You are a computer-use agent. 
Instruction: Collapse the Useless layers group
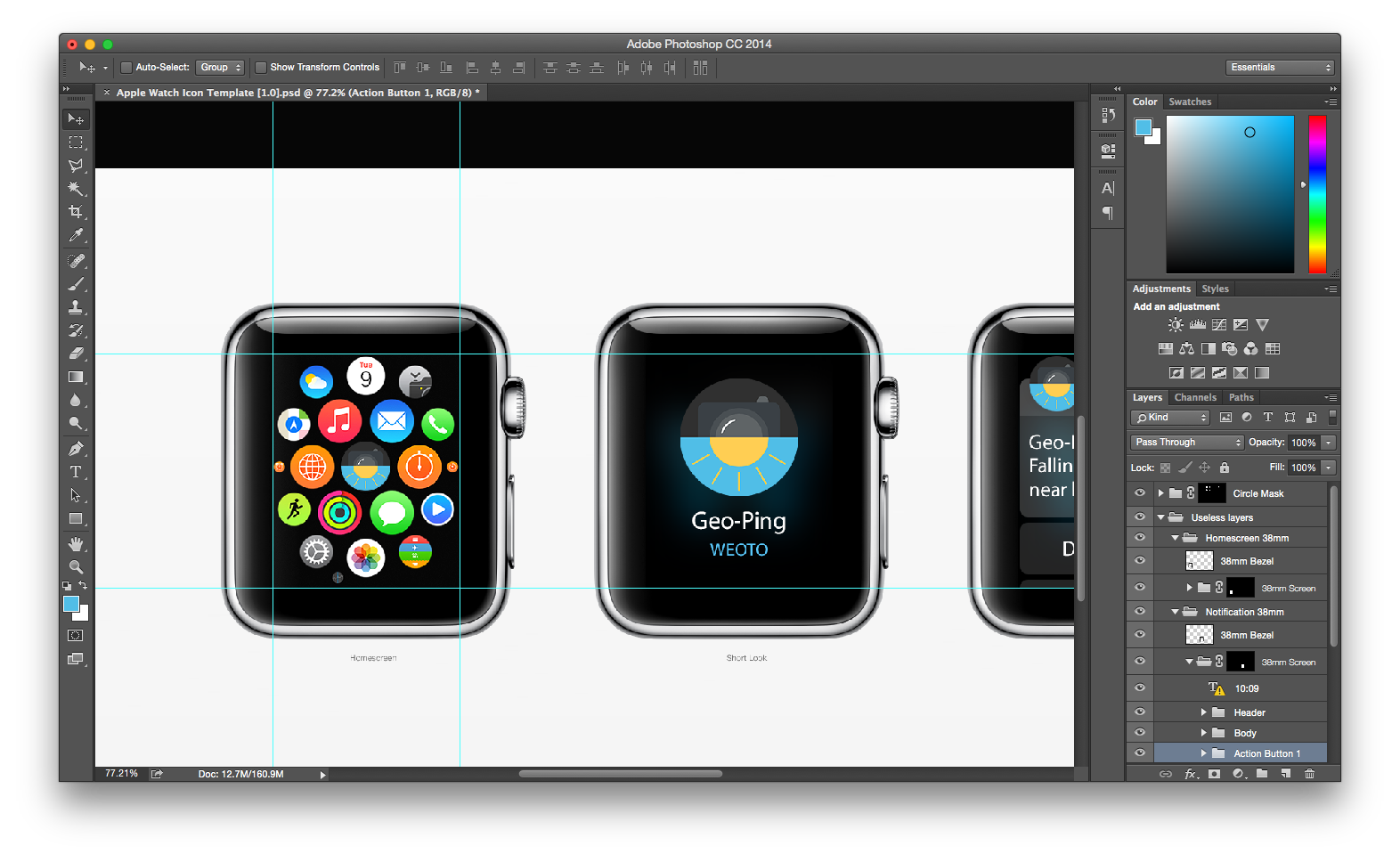(x=1160, y=517)
